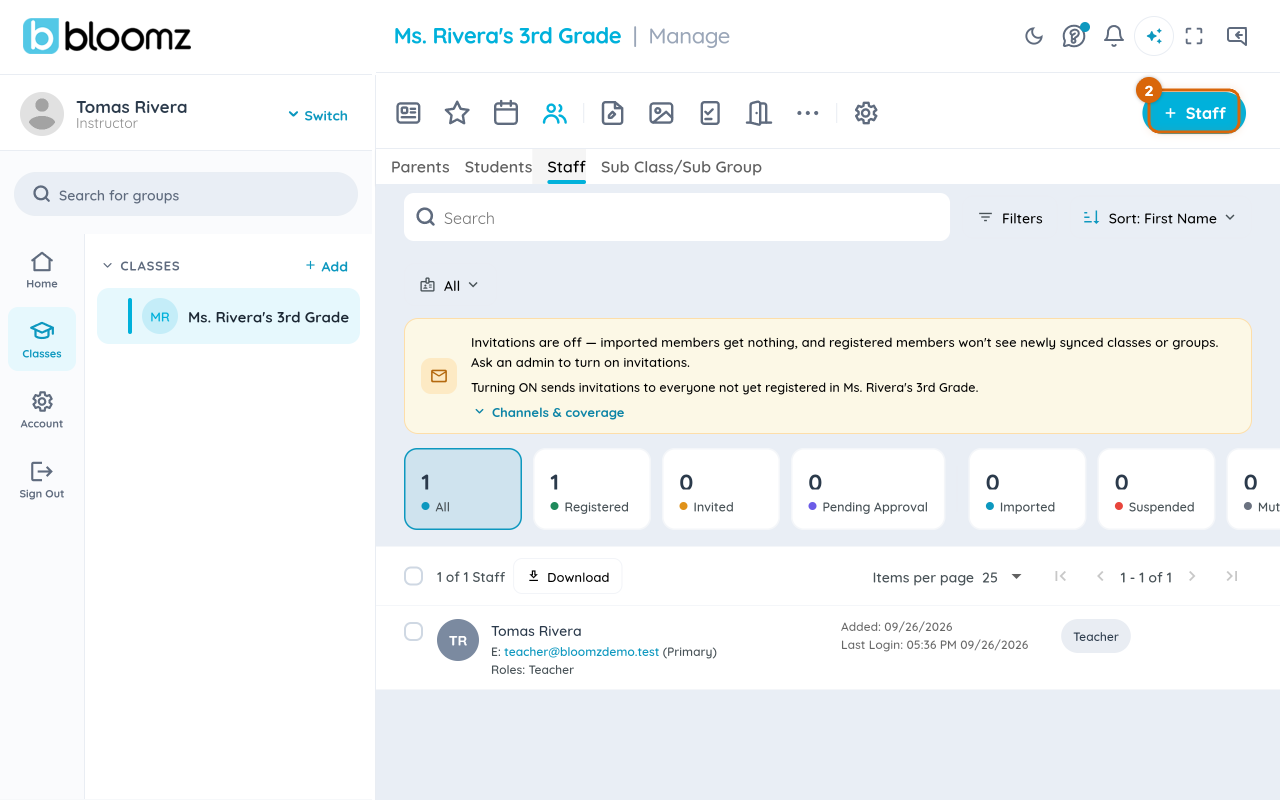Click the Bloomz logo

click(107, 36)
